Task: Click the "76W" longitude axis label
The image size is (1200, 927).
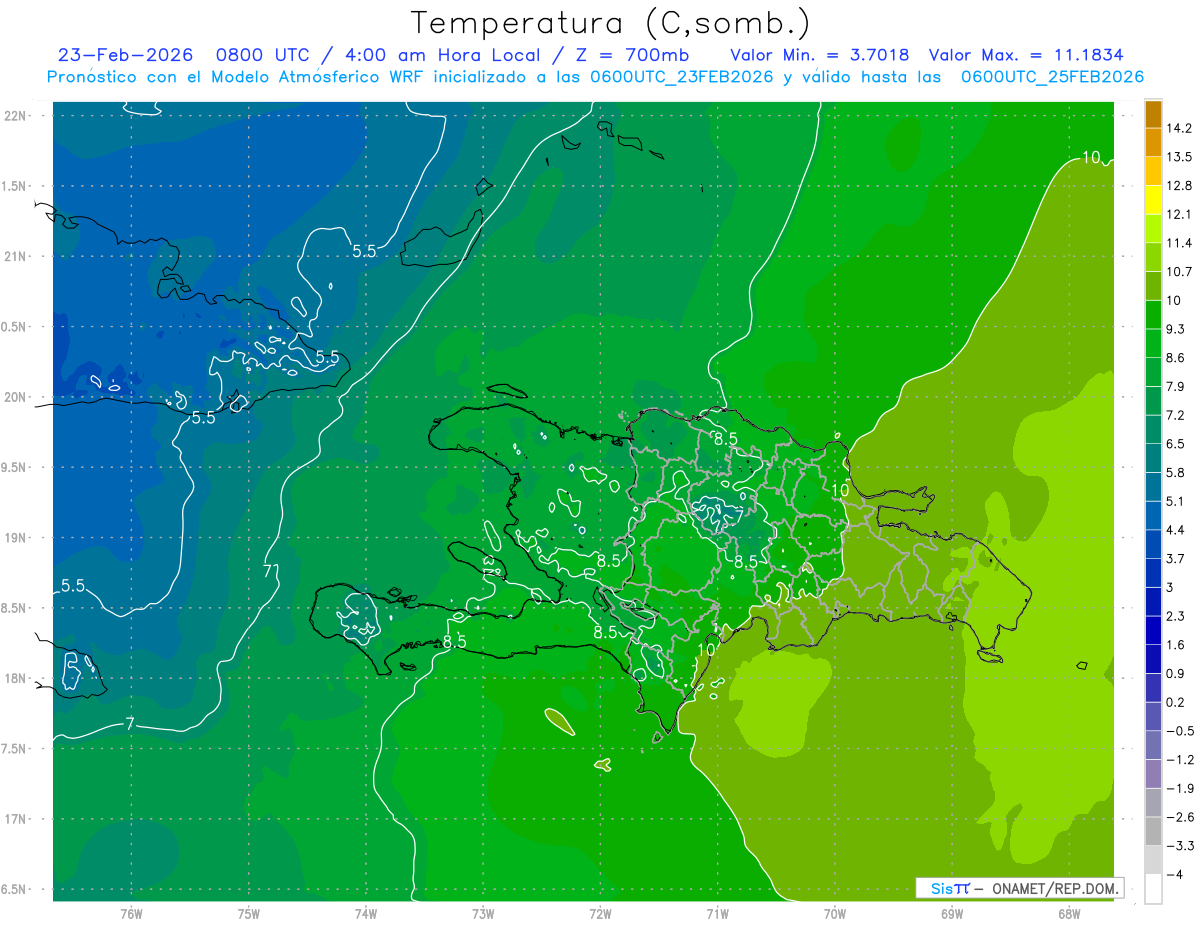Action: (x=131, y=914)
